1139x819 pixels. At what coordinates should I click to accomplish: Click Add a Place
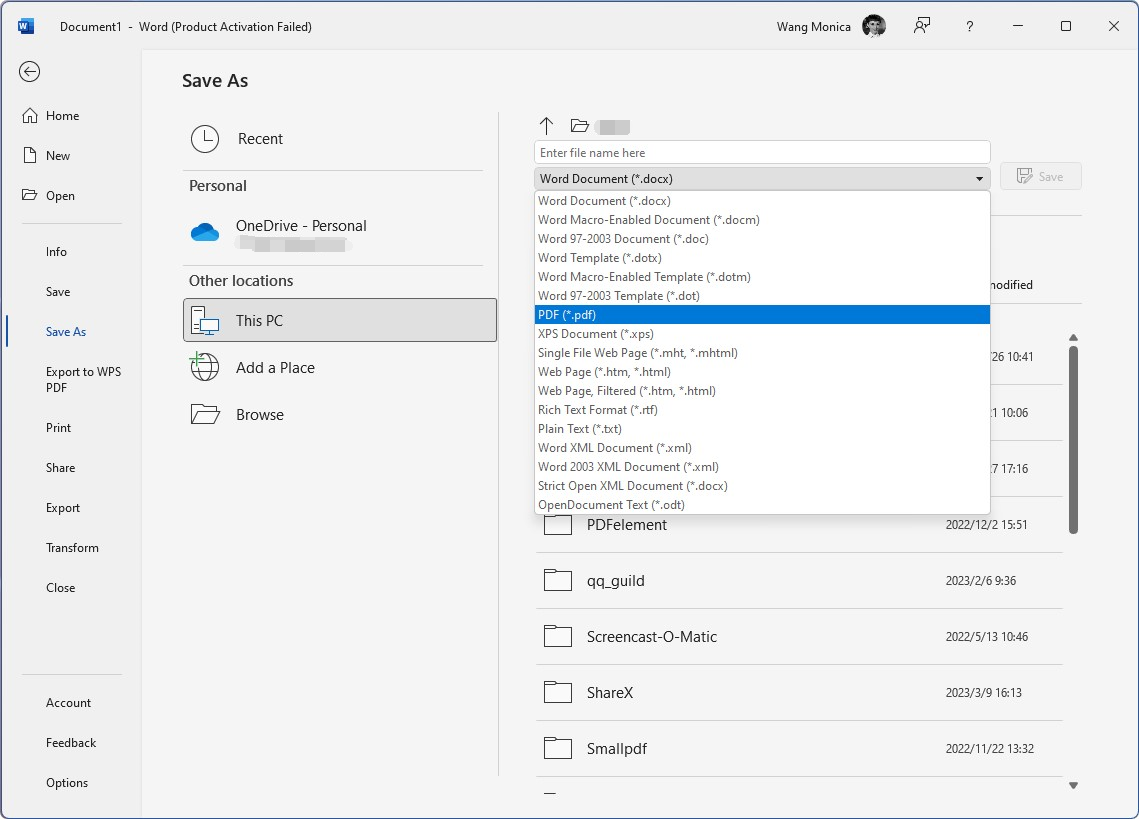(340, 368)
